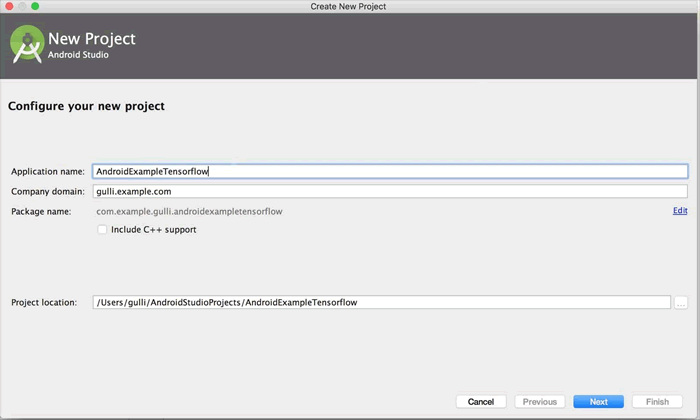Click the Create New Project title bar
Screen dimensions: 700x420
coord(348,6)
